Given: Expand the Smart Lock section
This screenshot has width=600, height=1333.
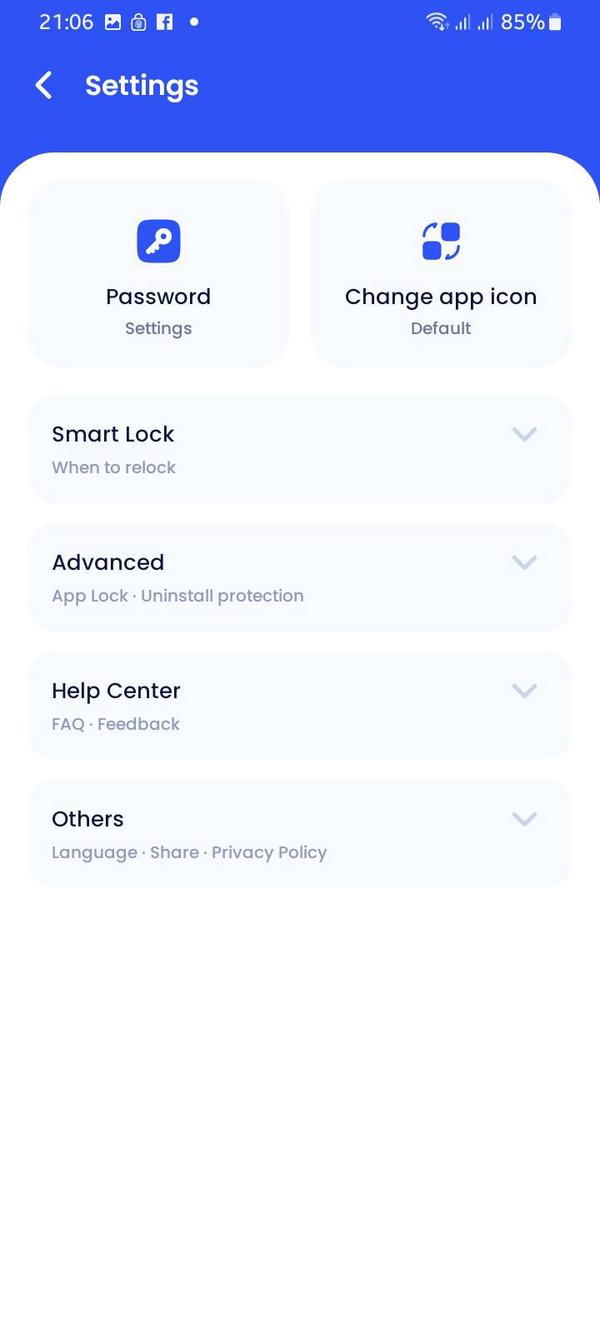Looking at the screenshot, I should (524, 434).
